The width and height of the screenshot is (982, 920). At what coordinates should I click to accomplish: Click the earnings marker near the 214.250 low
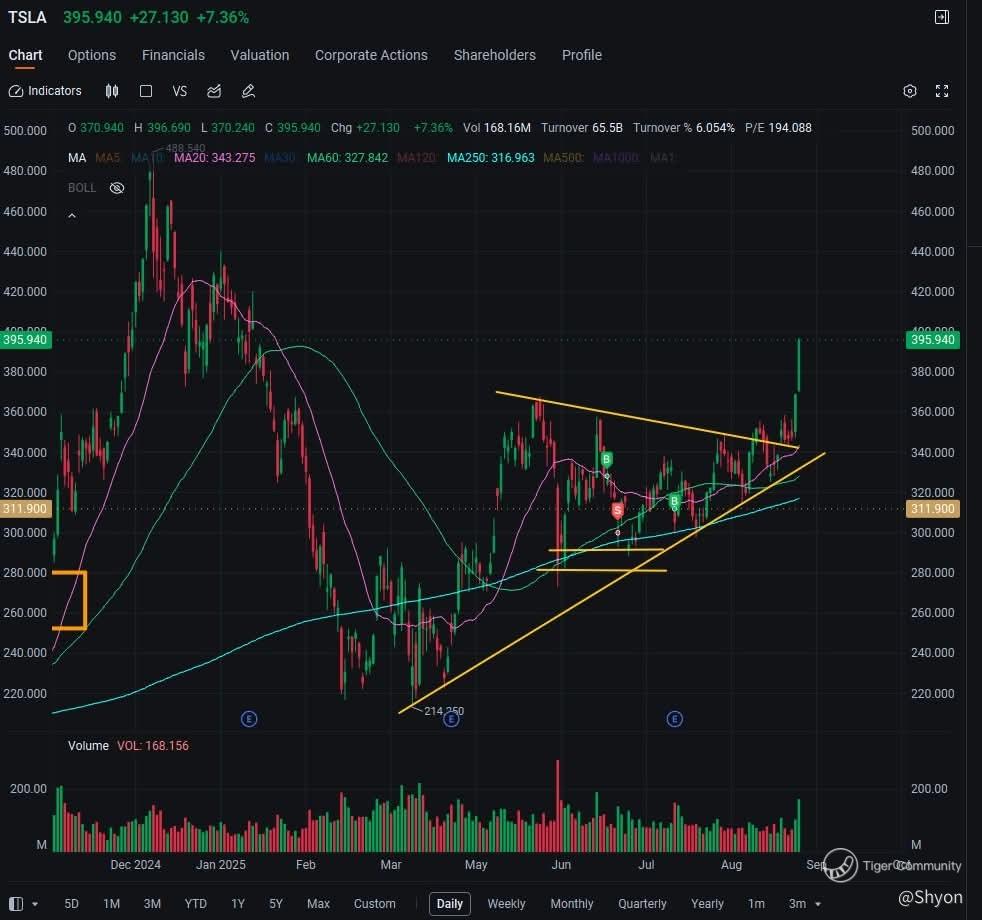click(x=451, y=720)
